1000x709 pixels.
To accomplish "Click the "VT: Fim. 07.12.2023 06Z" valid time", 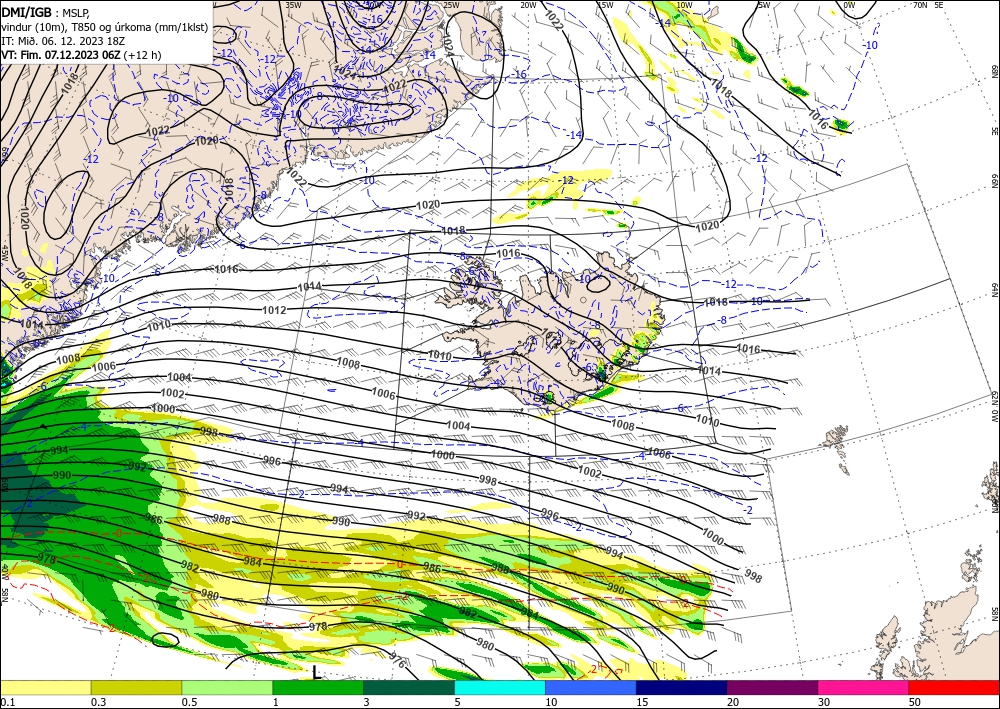I will pos(61,55).
